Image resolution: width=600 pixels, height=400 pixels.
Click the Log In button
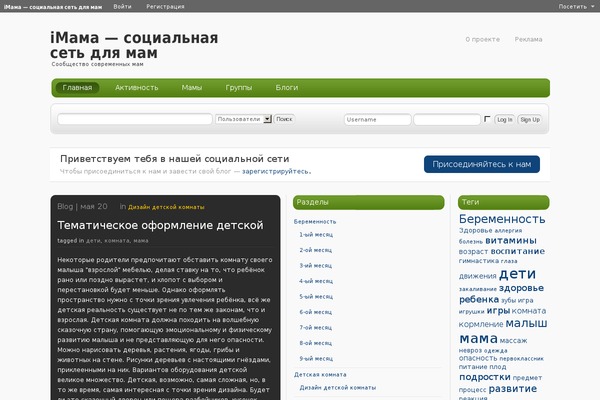[505, 119]
